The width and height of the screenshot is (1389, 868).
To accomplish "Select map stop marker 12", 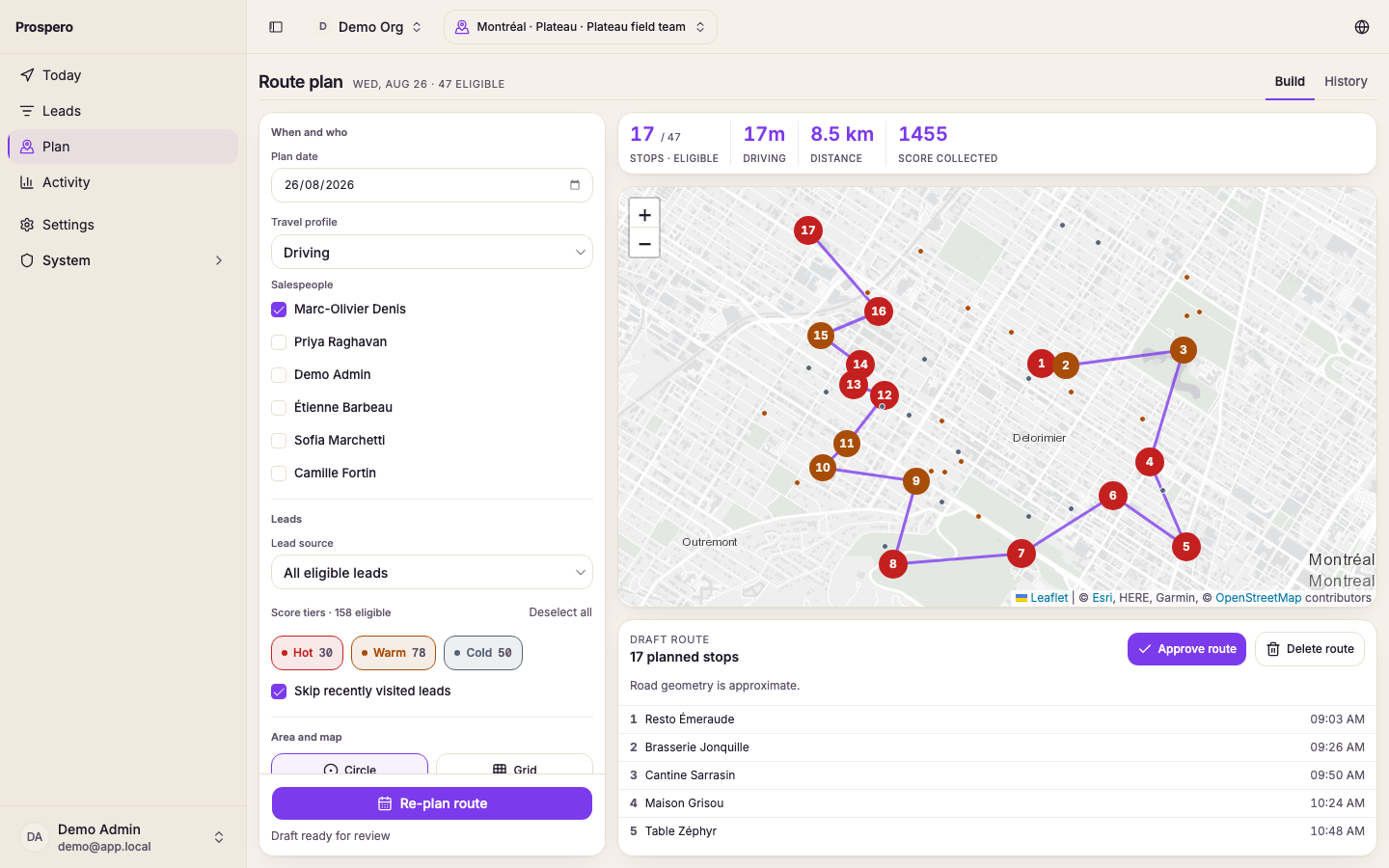I will pos(885,395).
